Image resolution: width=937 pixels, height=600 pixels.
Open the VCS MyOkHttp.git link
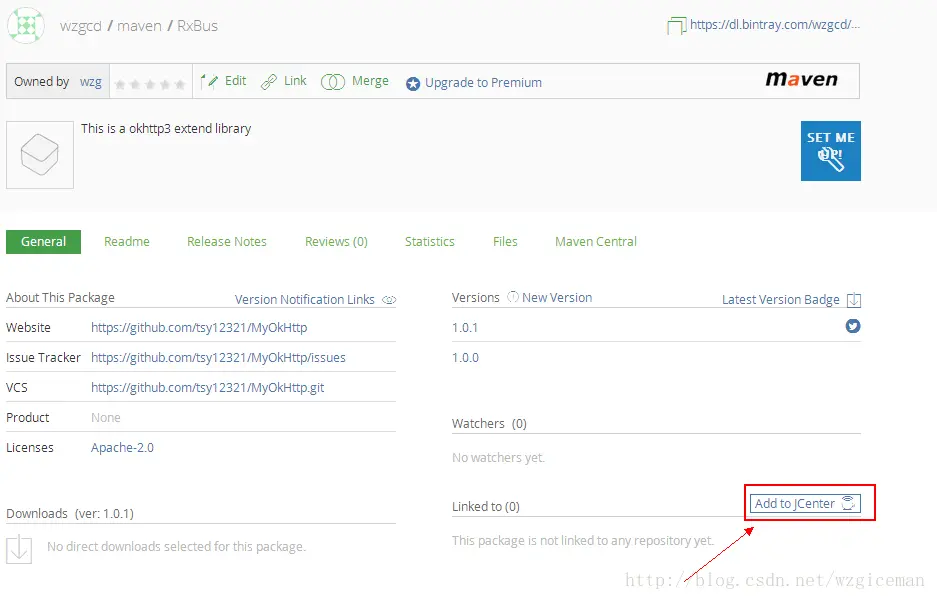207,387
